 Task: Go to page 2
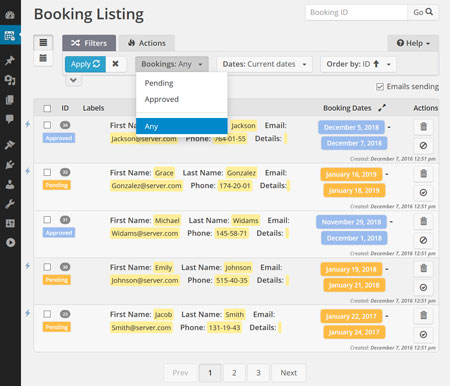[x=234, y=373]
